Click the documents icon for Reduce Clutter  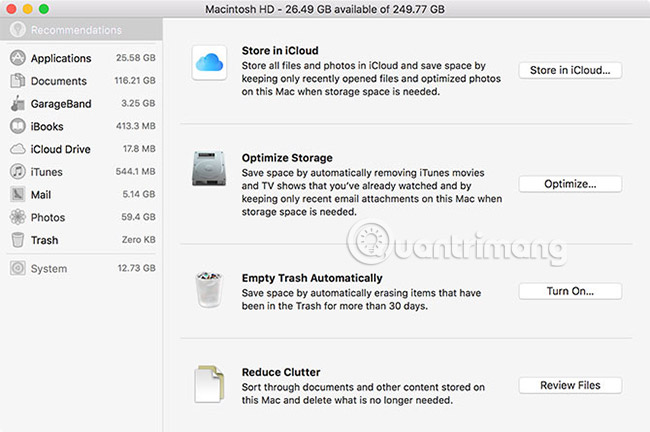(209, 384)
